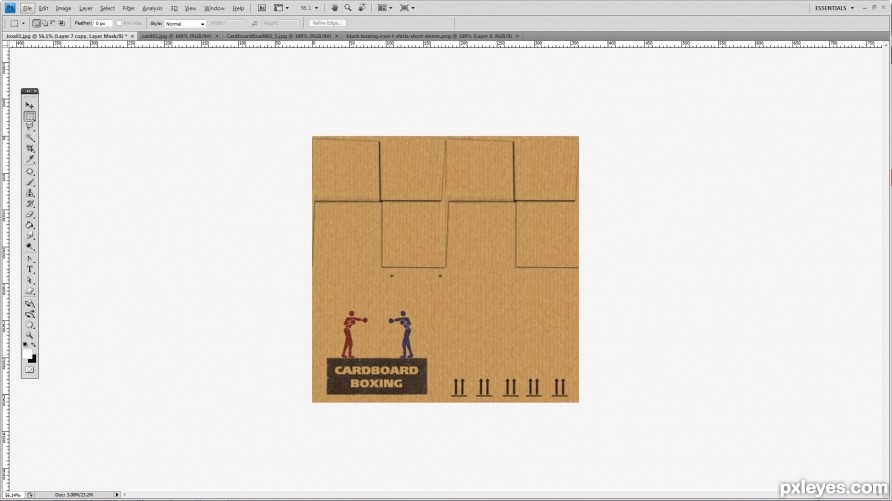This screenshot has width=892, height=501.
Task: Open the Filter menu
Action: [129, 9]
